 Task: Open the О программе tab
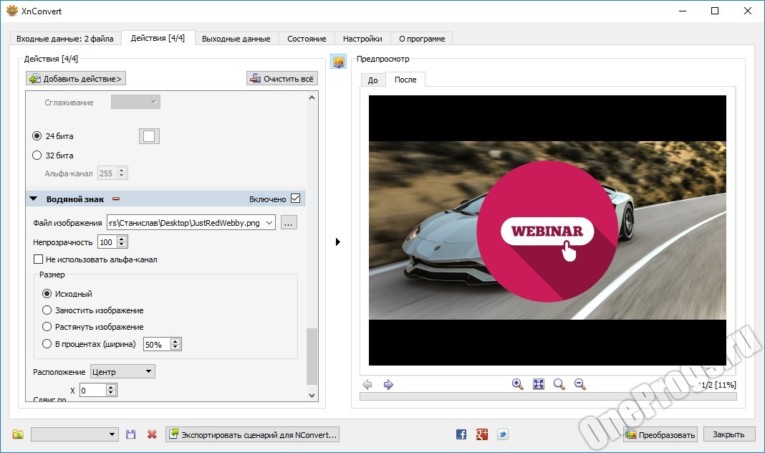pos(422,39)
